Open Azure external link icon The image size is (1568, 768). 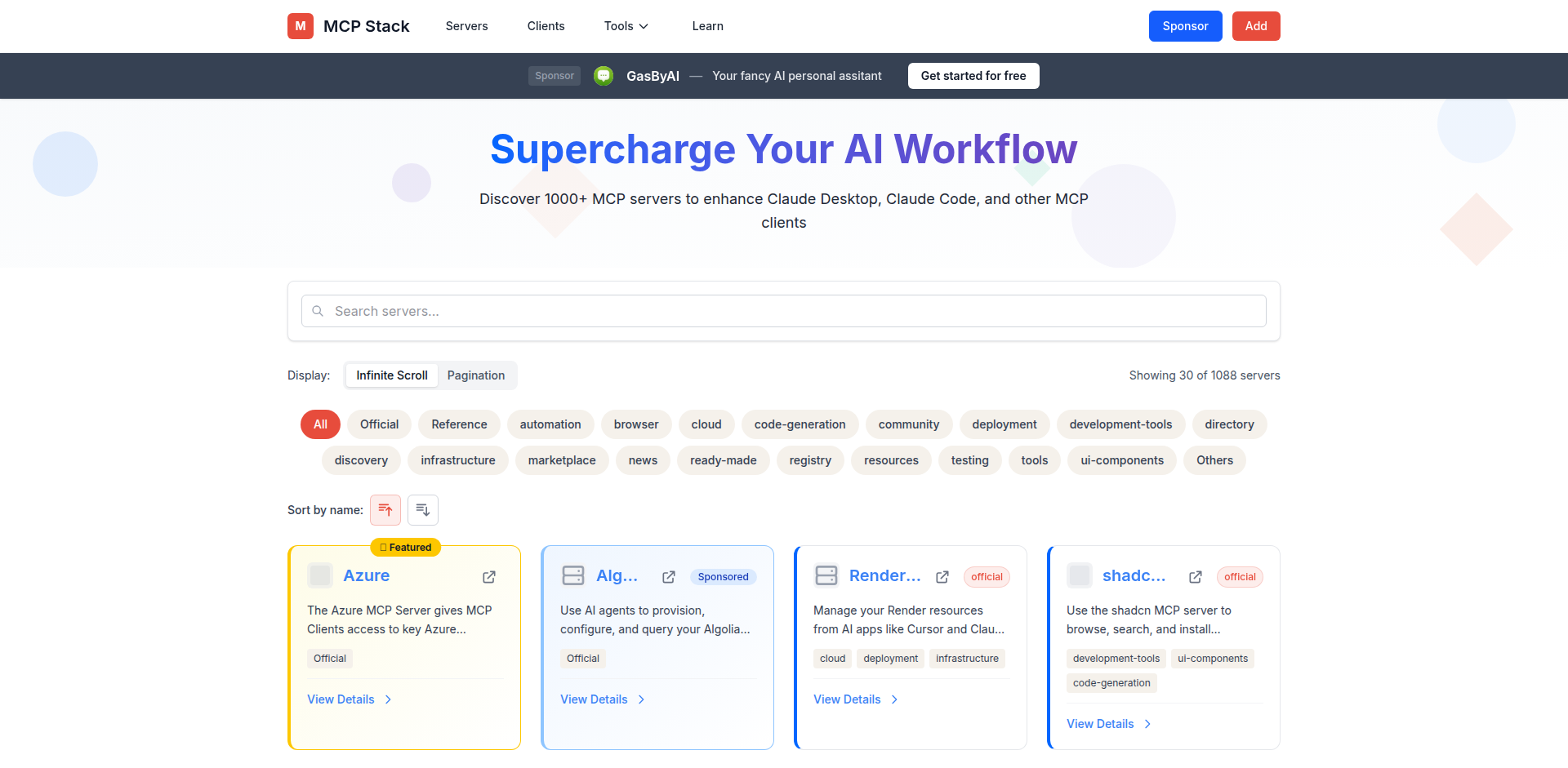(x=489, y=577)
